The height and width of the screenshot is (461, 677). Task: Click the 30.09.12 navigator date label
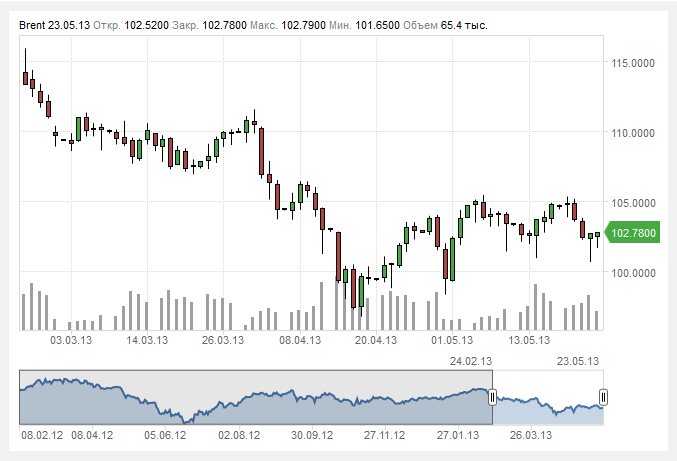coord(312,435)
